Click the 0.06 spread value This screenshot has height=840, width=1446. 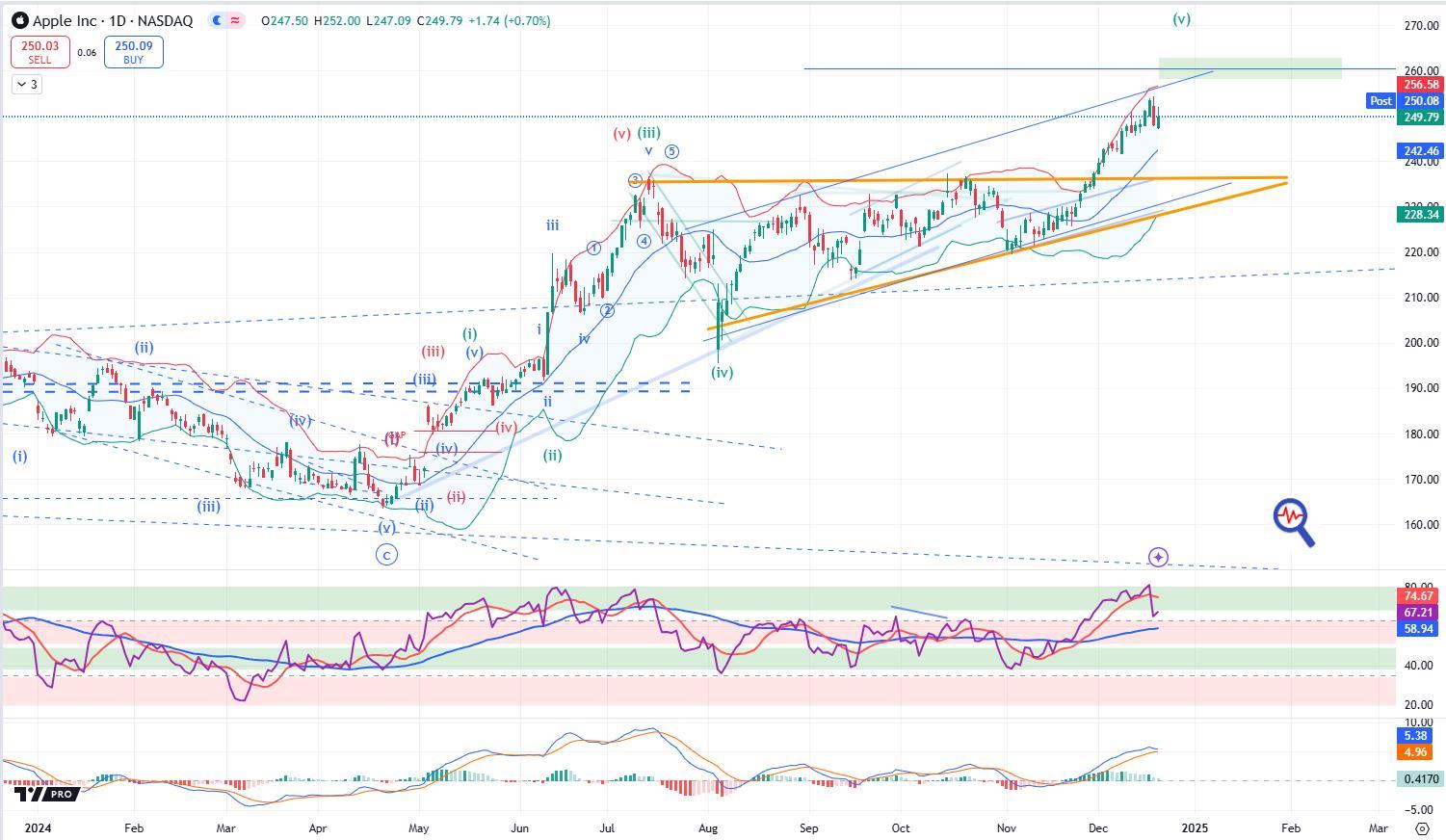(87, 52)
